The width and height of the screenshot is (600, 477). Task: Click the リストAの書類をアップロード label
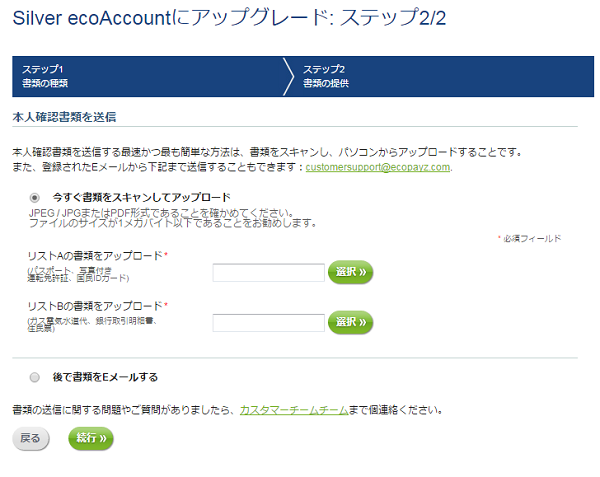point(95,256)
